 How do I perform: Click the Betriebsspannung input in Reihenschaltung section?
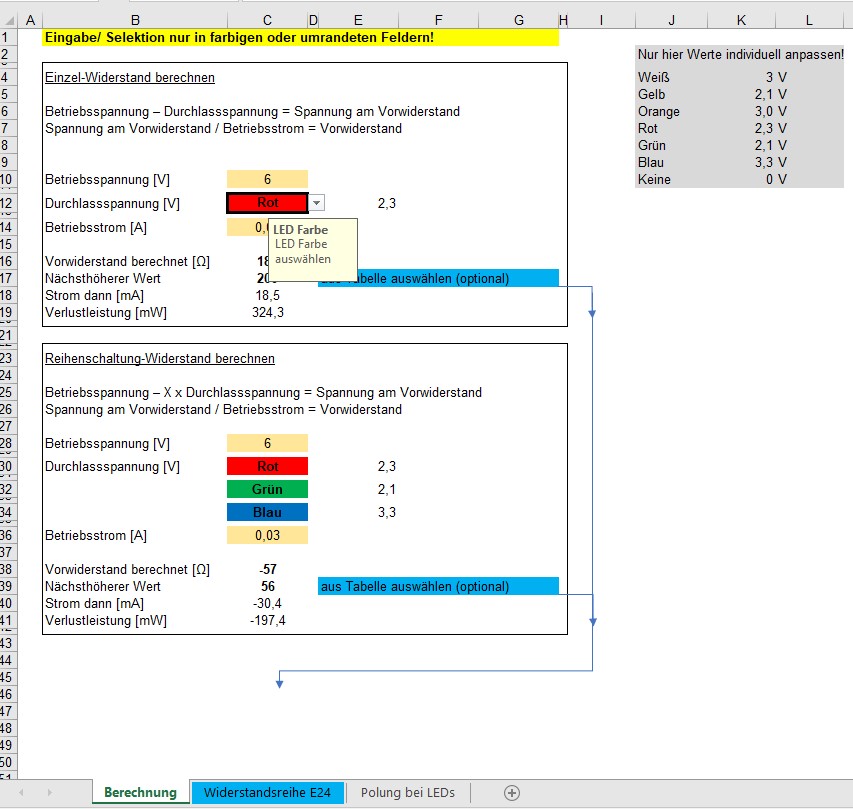(x=267, y=443)
